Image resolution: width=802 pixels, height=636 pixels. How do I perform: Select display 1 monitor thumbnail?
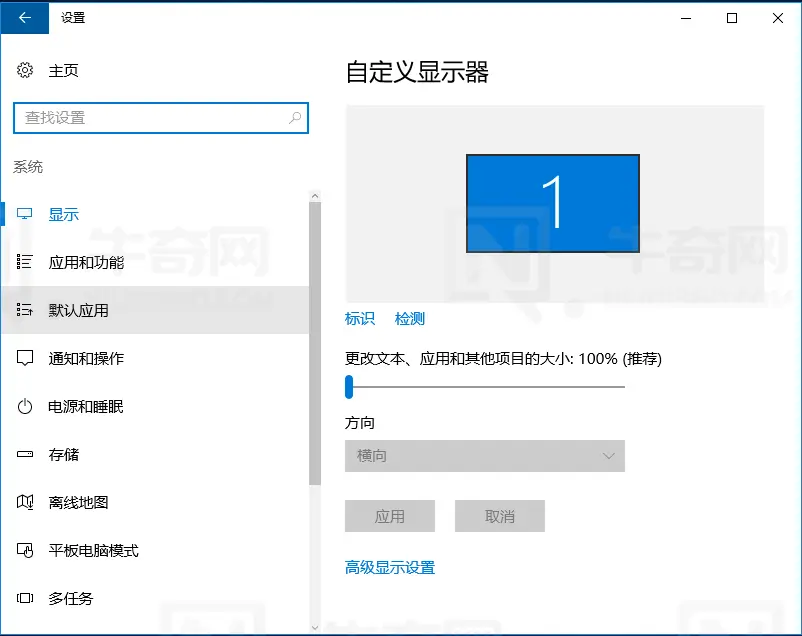(553, 203)
